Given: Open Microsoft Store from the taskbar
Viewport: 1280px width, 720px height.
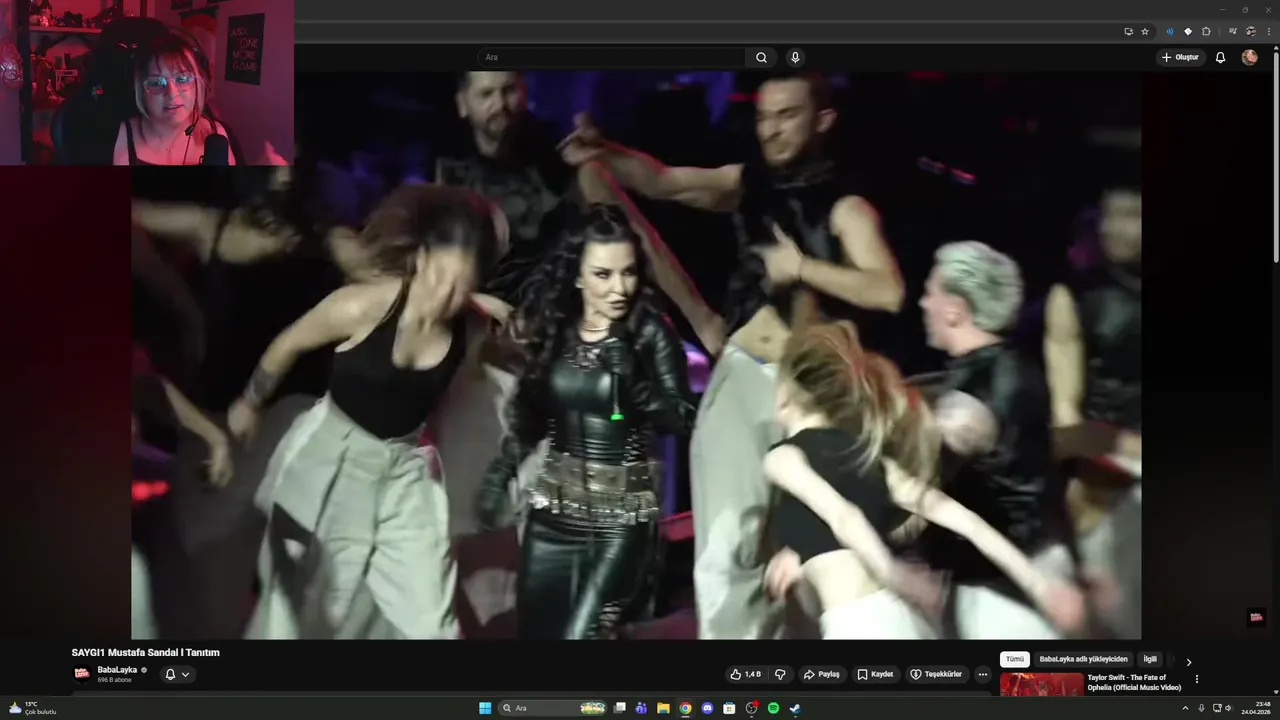Looking at the screenshot, I should coord(729,708).
